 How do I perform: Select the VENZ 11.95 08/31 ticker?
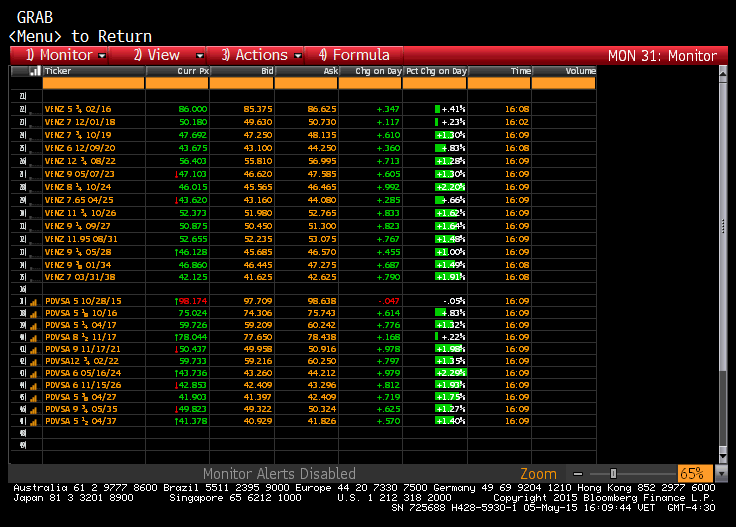tap(81, 239)
